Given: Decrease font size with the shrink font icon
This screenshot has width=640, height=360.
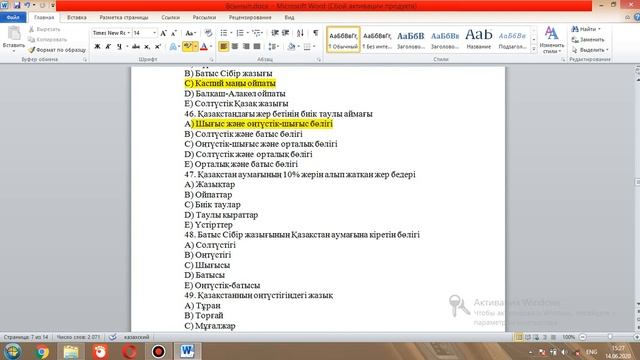Looking at the screenshot, I should (174, 33).
